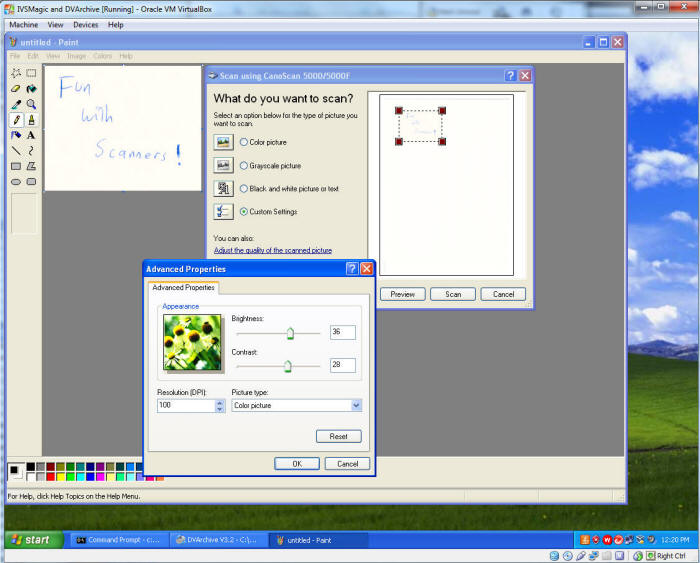This screenshot has height=563, width=700.
Task: Open the Picture type dropdown
Action: 356,405
